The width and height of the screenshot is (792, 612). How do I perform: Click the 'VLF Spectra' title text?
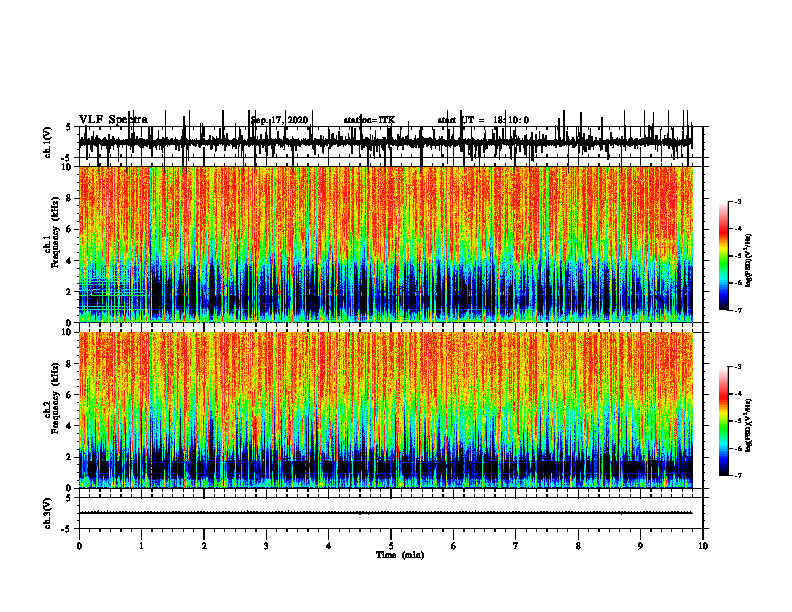113,120
